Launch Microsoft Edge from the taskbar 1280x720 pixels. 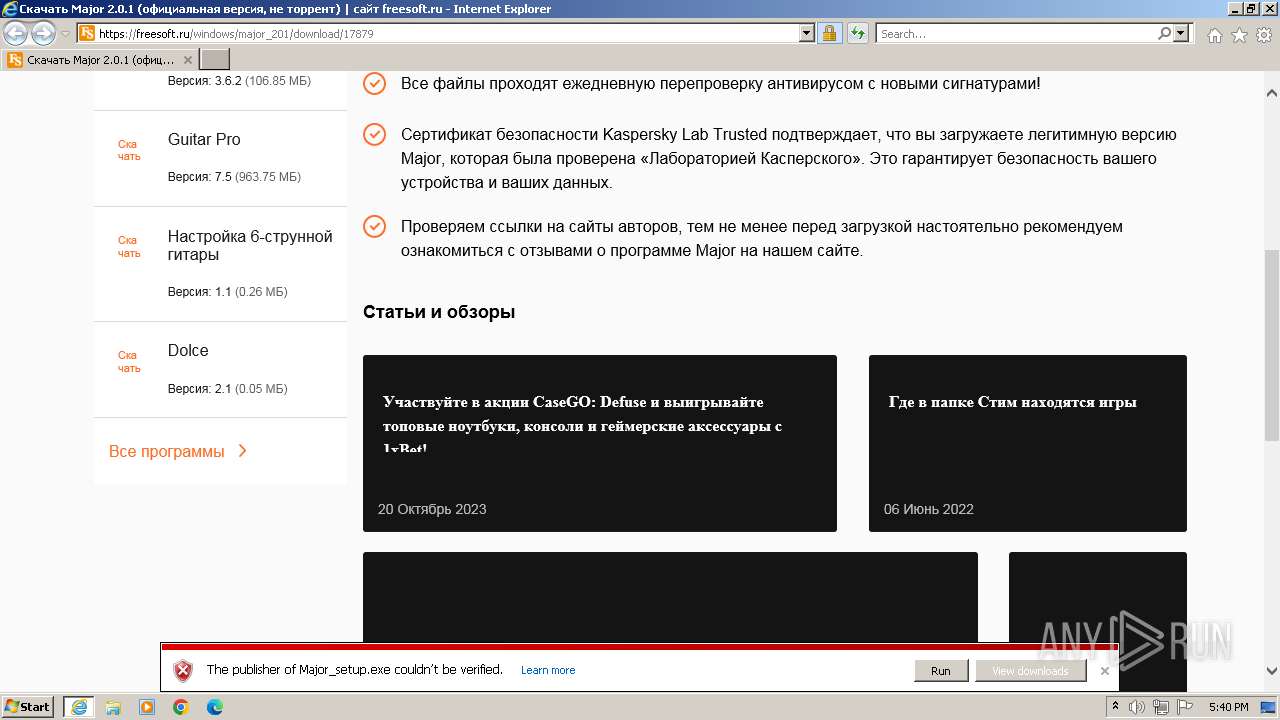point(215,707)
